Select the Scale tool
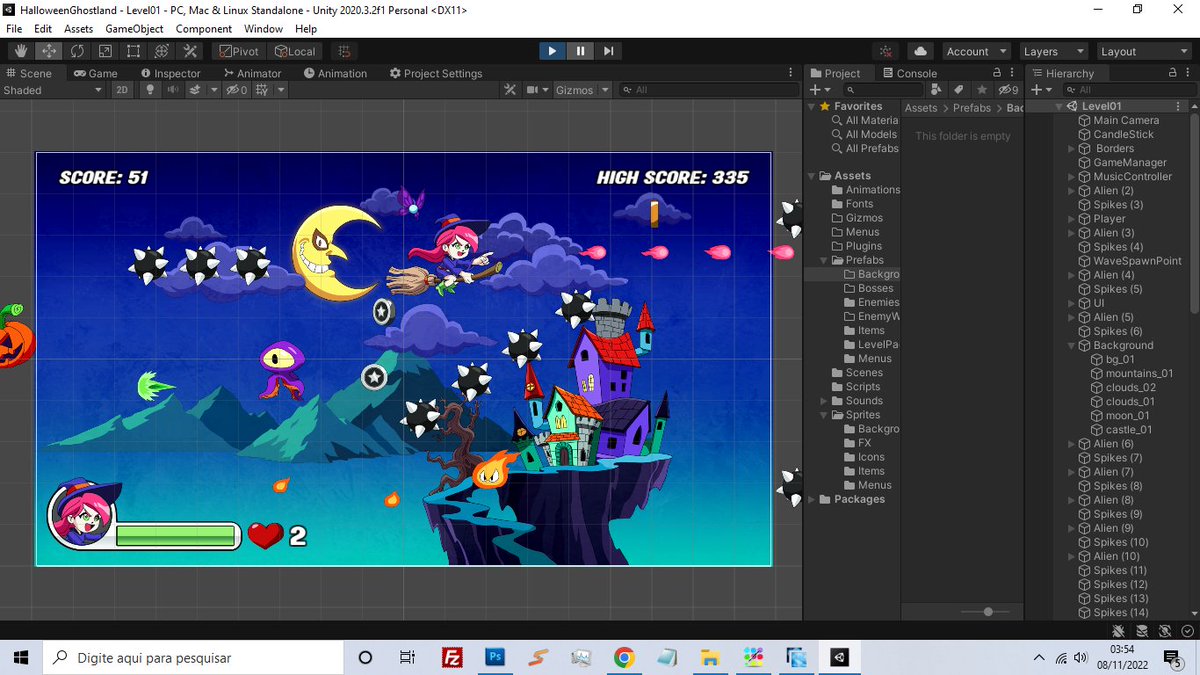The width and height of the screenshot is (1200, 675). click(105, 51)
